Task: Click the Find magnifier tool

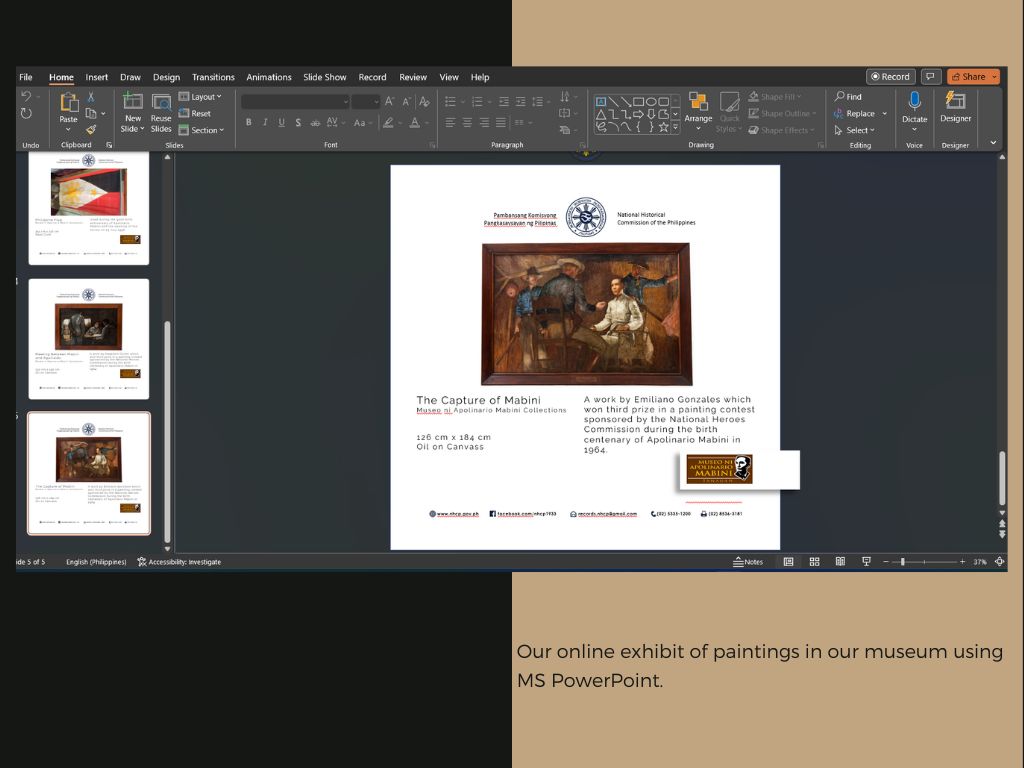Action: (848, 97)
